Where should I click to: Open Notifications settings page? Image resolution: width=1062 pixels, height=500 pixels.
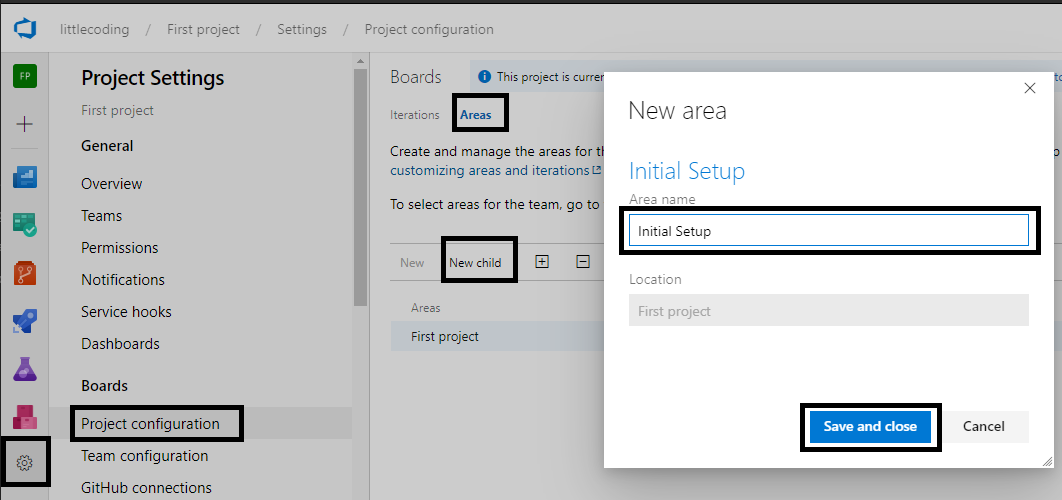click(123, 280)
